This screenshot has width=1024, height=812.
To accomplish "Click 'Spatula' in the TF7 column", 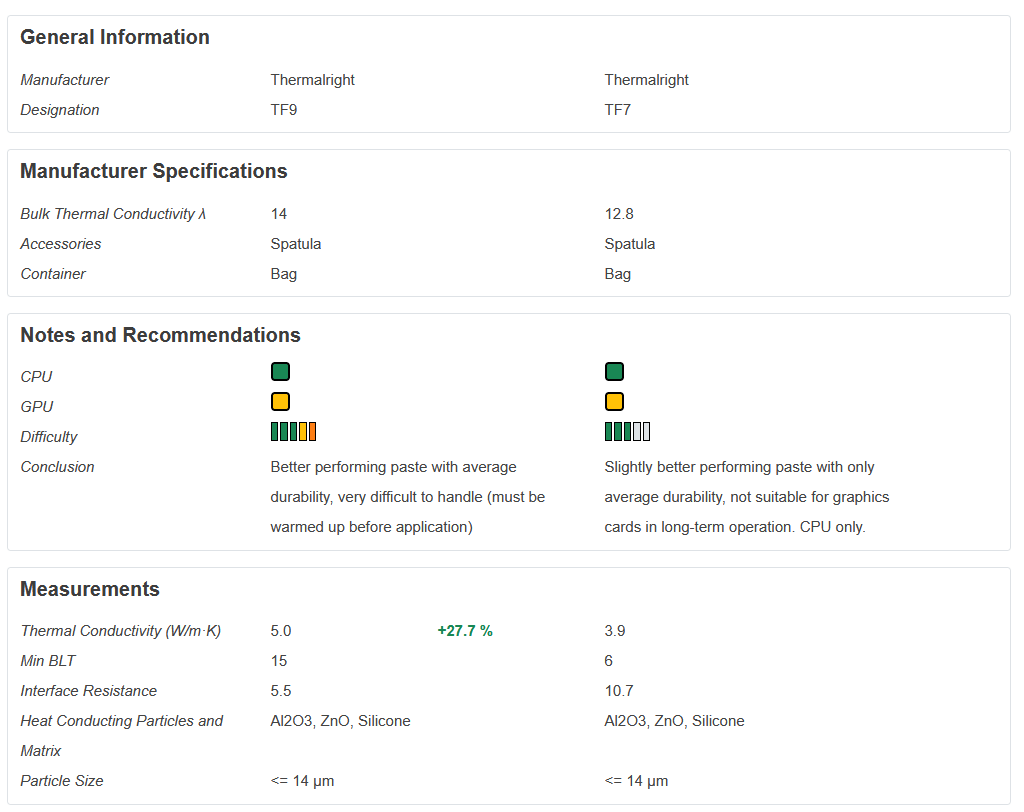I will (x=629, y=244).
